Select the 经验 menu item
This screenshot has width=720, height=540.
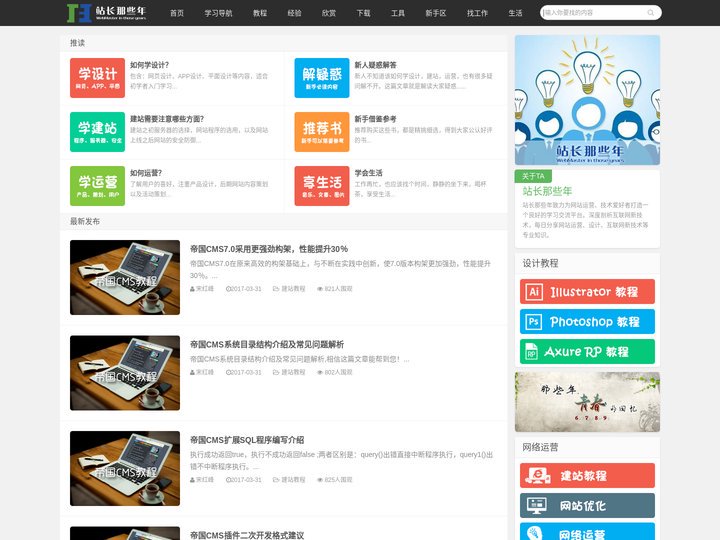point(294,13)
